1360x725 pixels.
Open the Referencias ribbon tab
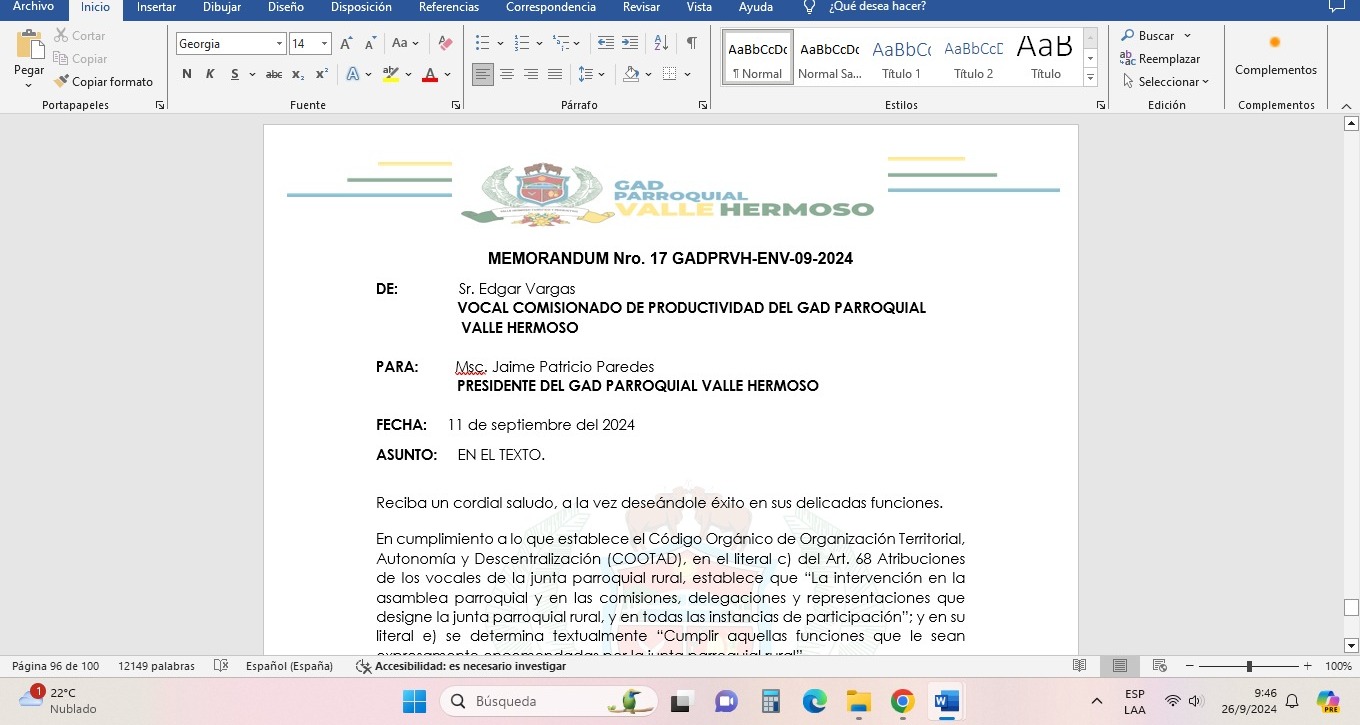coord(448,7)
